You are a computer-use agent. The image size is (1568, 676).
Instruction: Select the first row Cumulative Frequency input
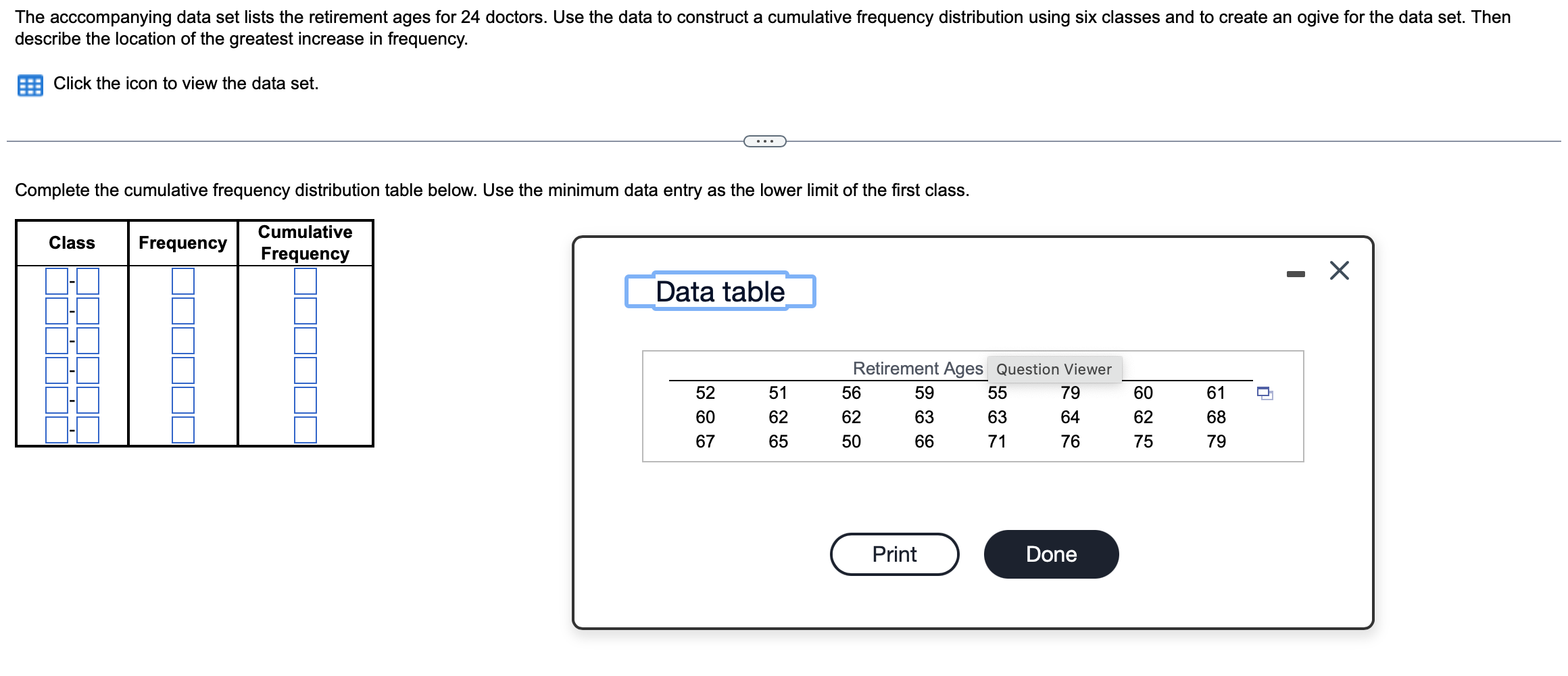coord(305,281)
